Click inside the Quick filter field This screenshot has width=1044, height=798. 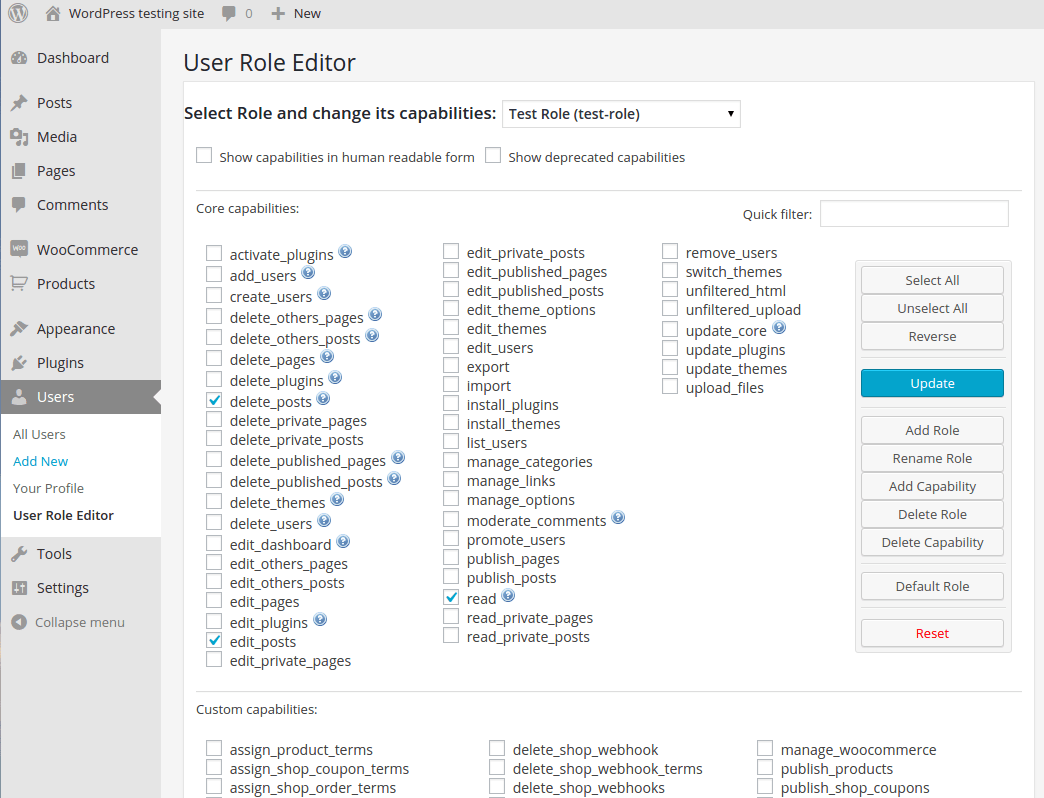[913, 213]
